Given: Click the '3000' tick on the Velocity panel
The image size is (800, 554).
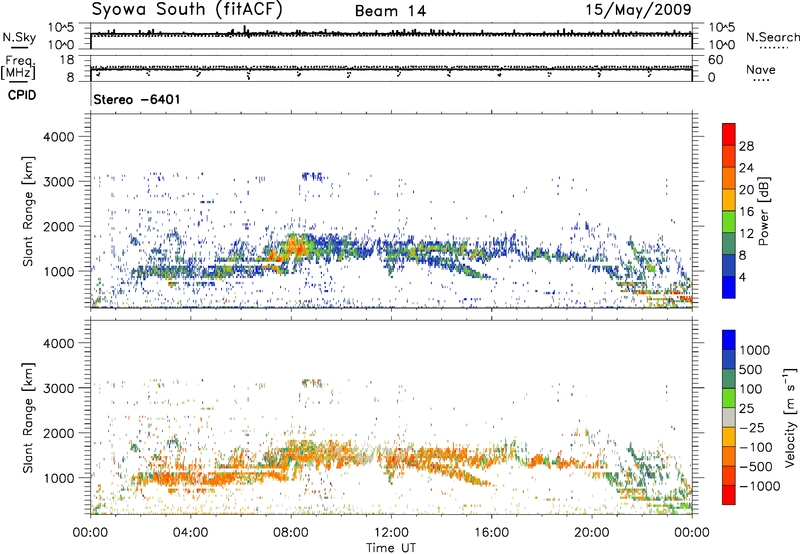Looking at the screenshot, I should [58, 388].
